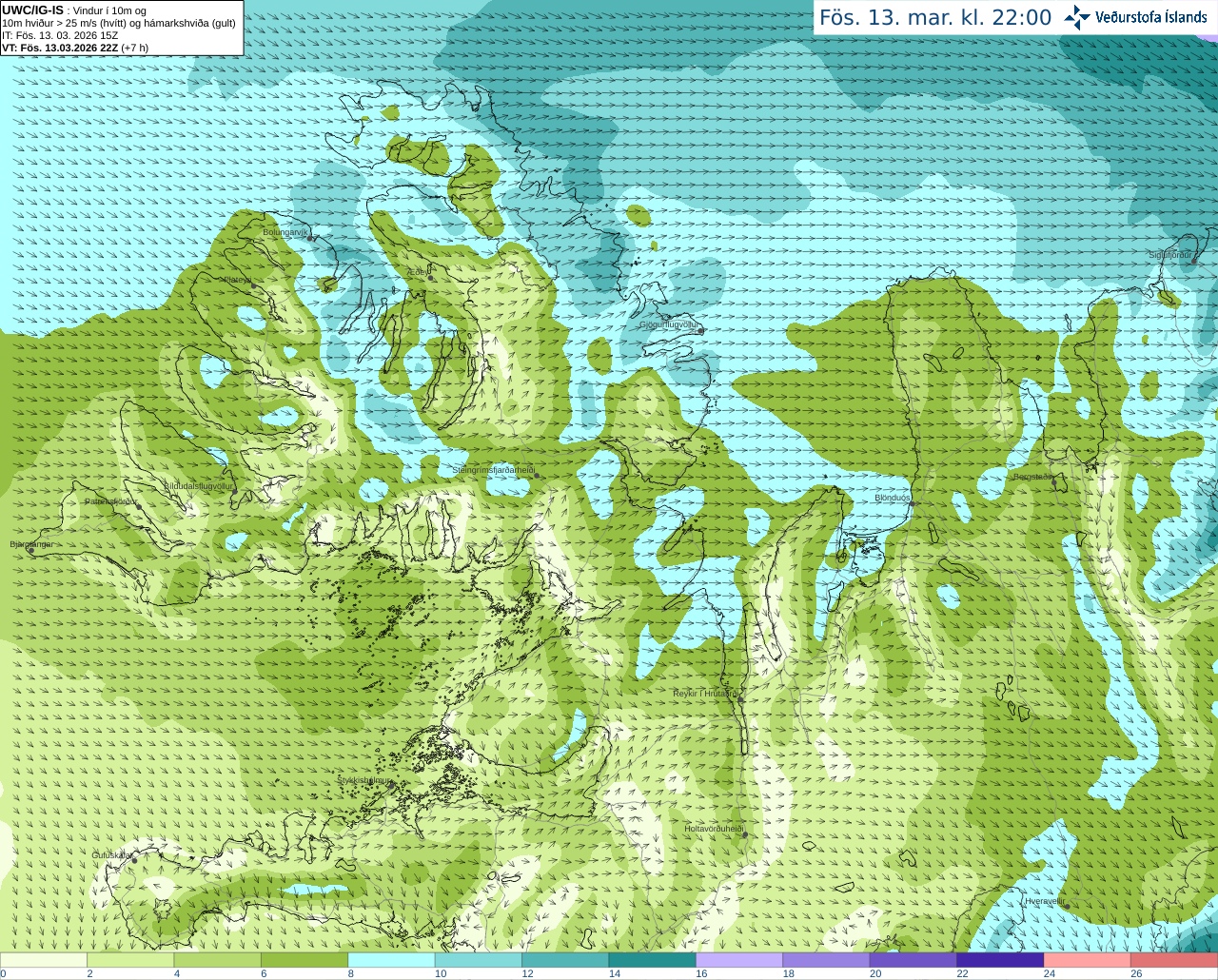Click the Hveravellir station label
This screenshot has height=980, width=1218.
pyautogui.click(x=1044, y=901)
